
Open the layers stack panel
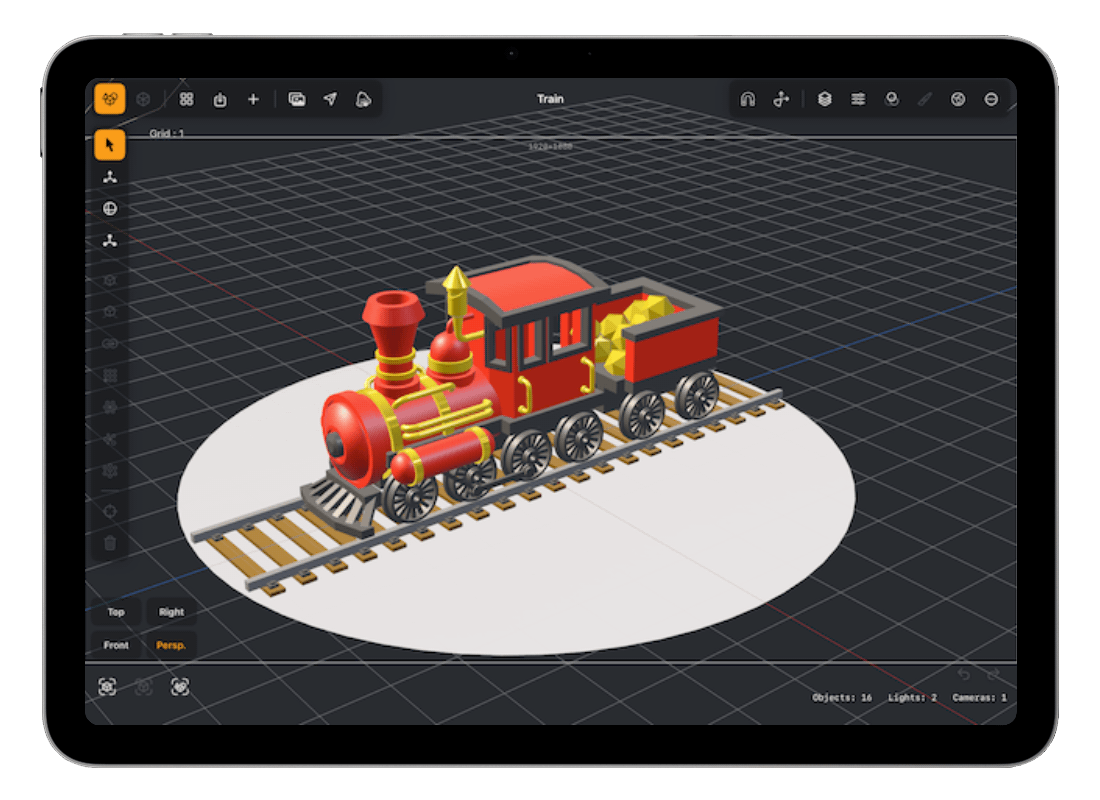[x=824, y=100]
